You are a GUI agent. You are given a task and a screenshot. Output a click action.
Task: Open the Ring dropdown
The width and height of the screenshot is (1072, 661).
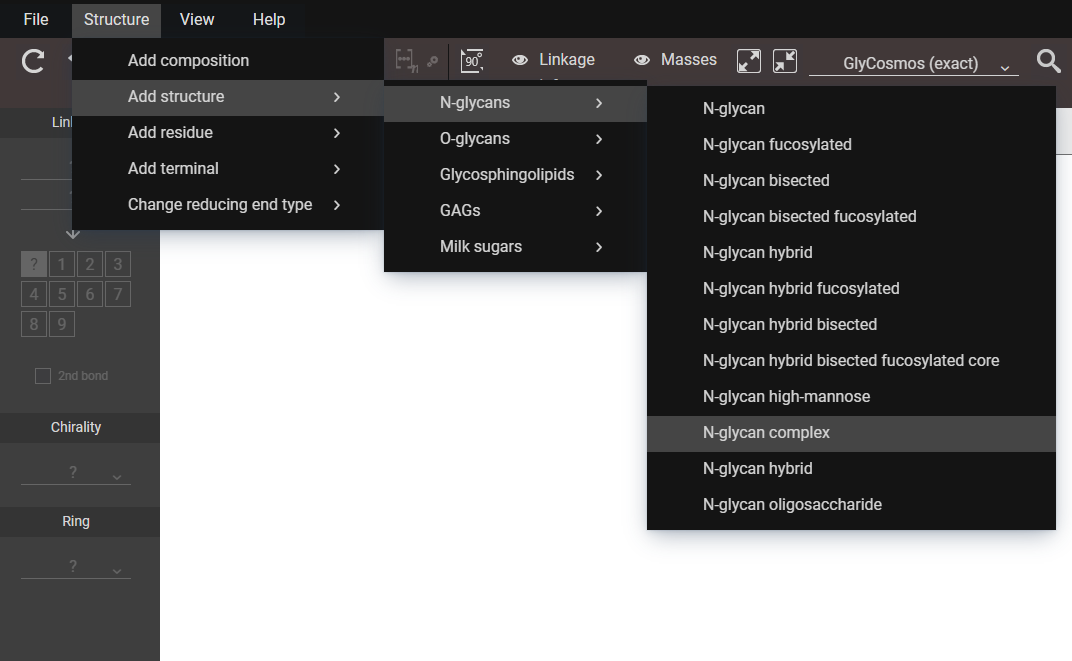point(76,567)
